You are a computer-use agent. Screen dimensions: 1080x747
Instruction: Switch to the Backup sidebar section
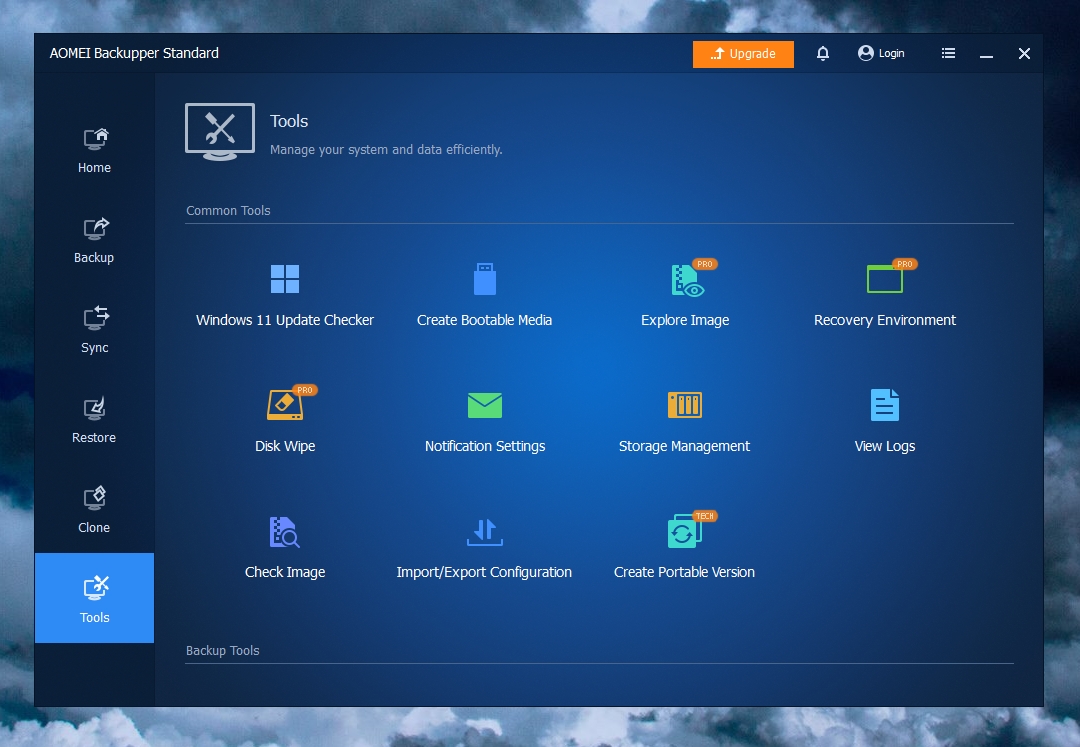(94, 240)
